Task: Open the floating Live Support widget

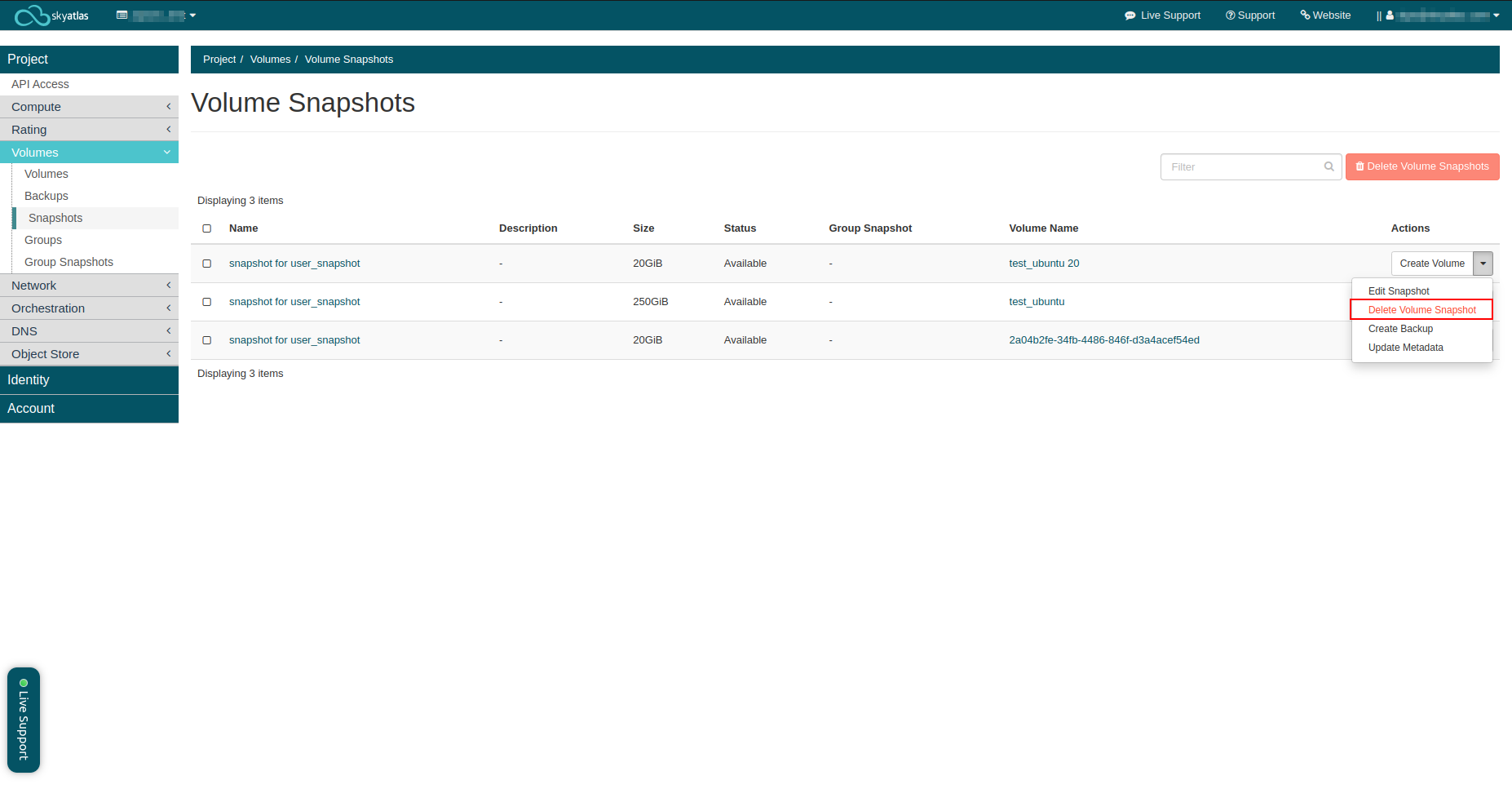Action: point(24,720)
